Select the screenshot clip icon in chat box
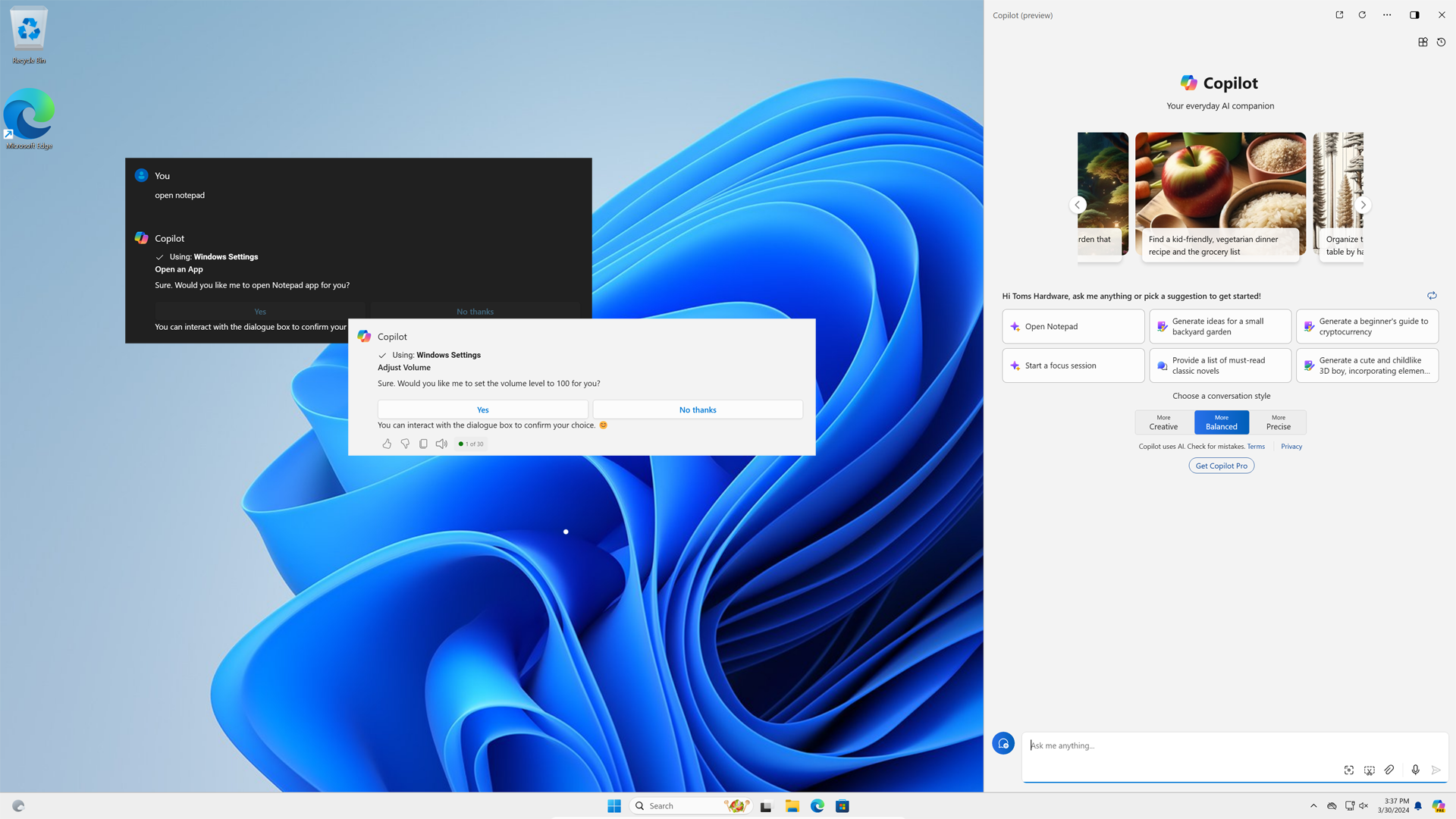 pos(1370,770)
